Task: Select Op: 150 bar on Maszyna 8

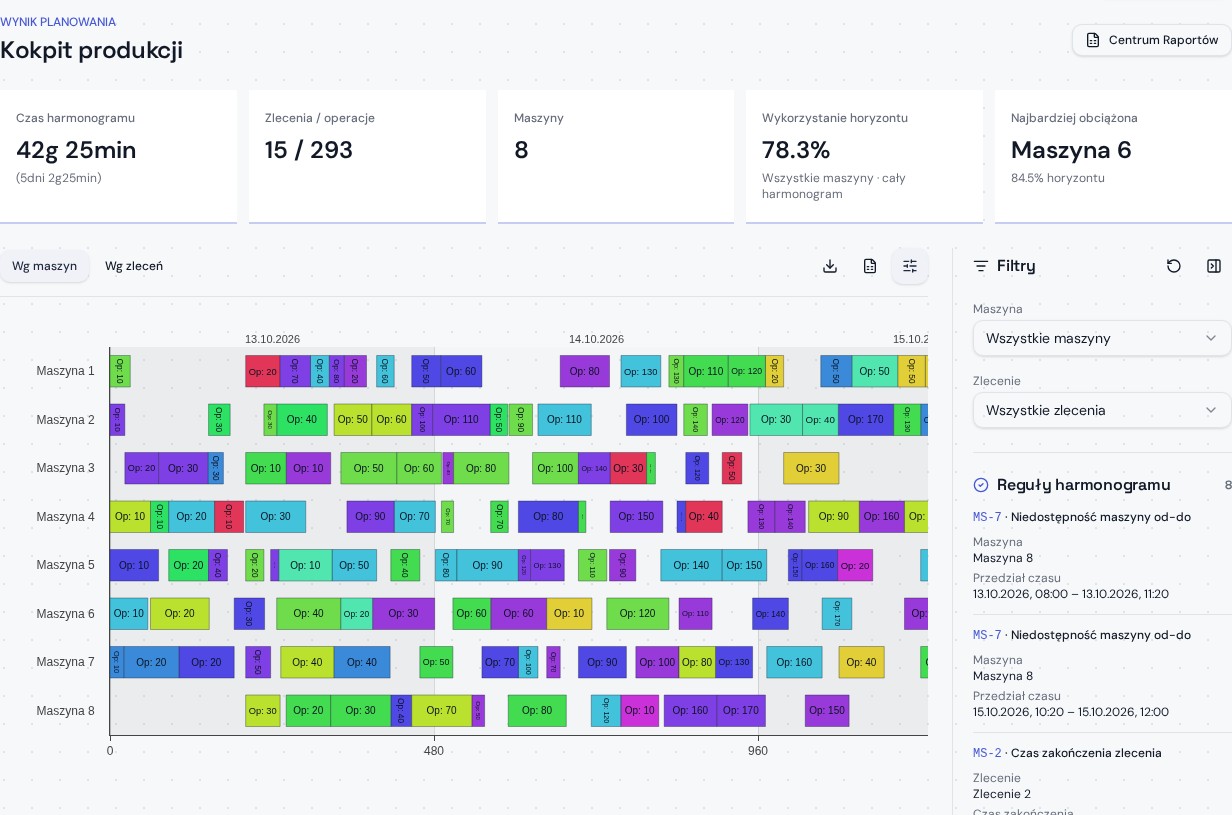Action: point(827,711)
